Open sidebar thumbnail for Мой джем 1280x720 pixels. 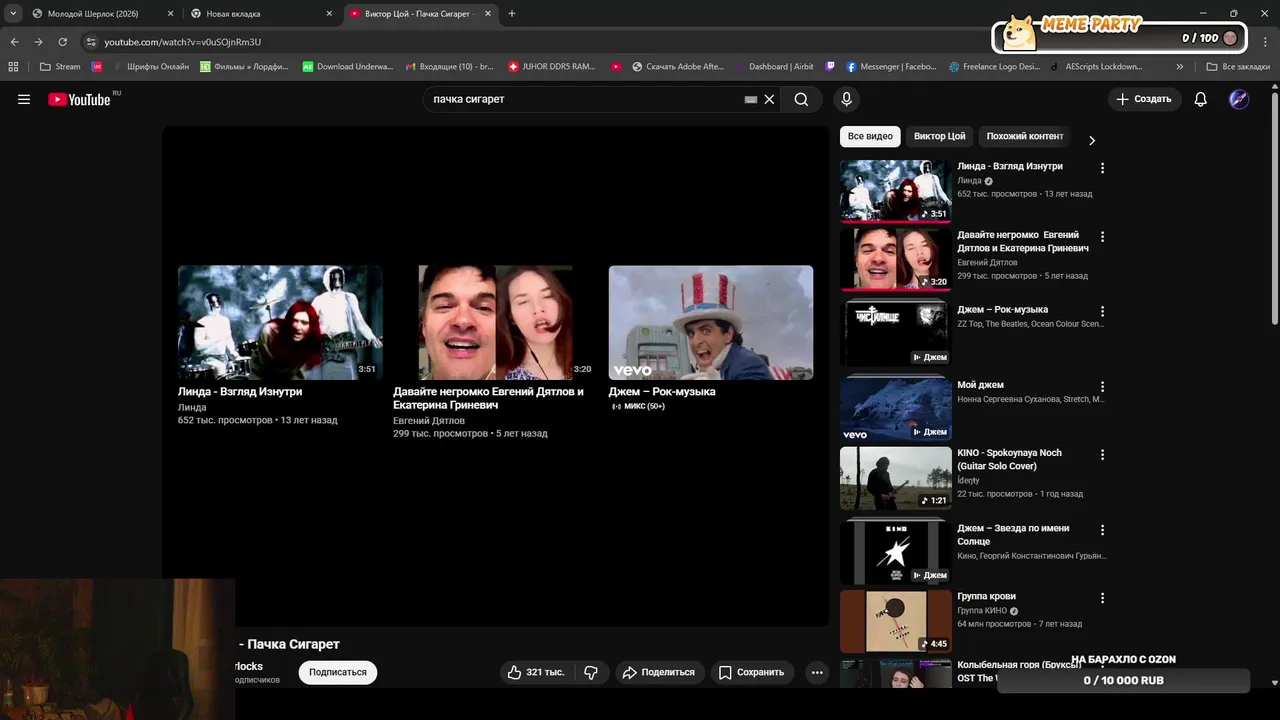click(896, 409)
